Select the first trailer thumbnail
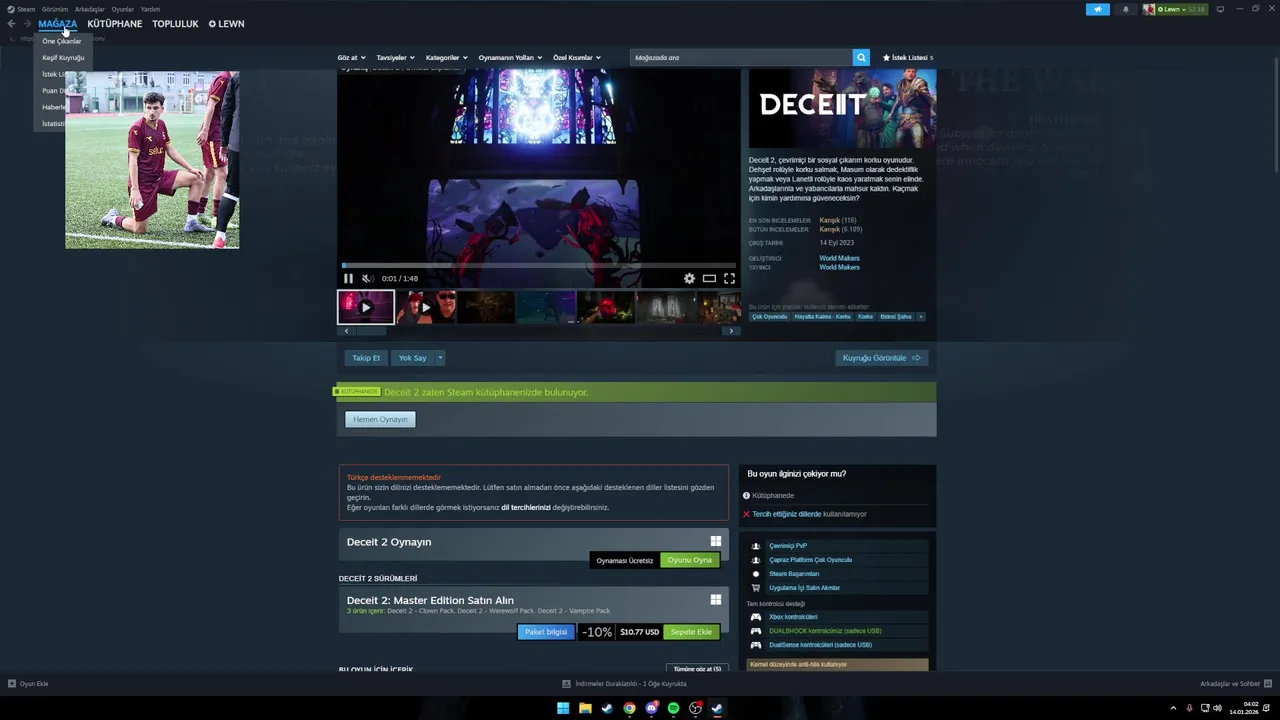The height and width of the screenshot is (720, 1280). [x=366, y=307]
